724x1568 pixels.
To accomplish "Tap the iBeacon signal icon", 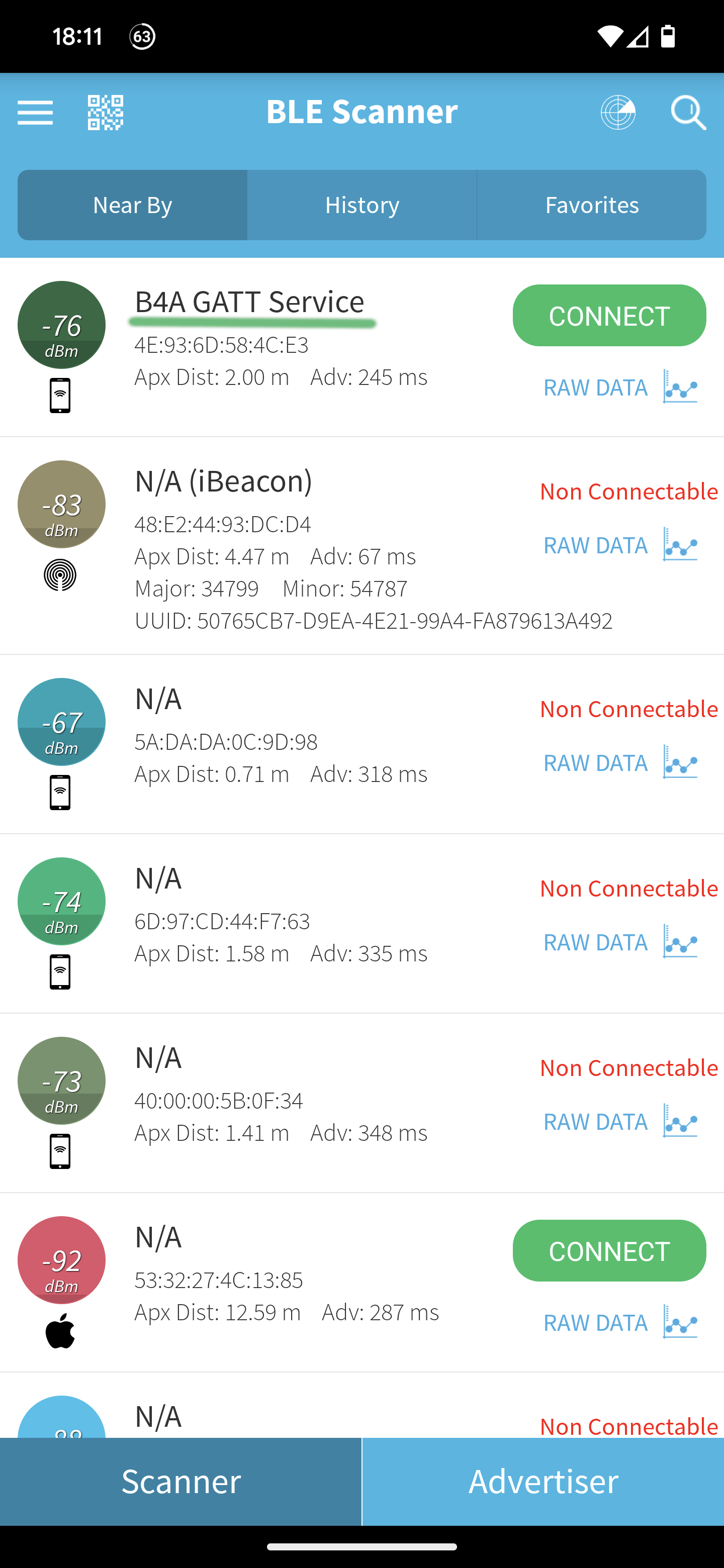I will [60, 574].
